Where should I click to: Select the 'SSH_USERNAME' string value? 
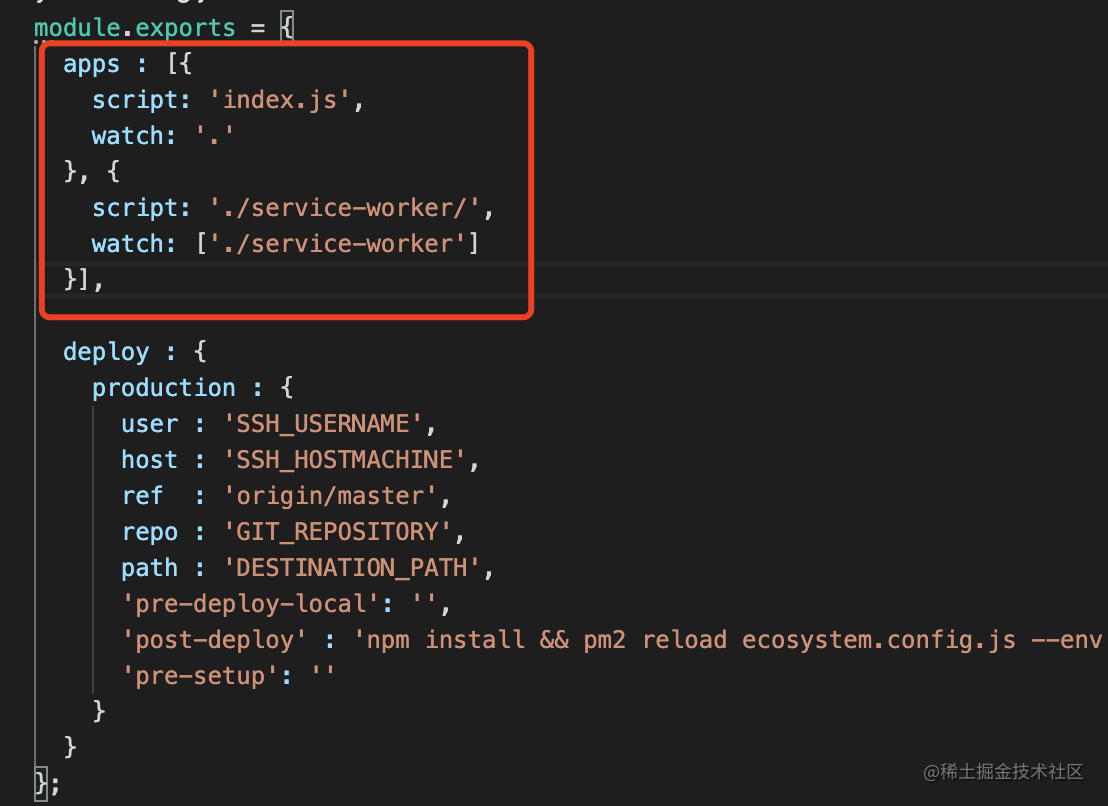pos(322,424)
